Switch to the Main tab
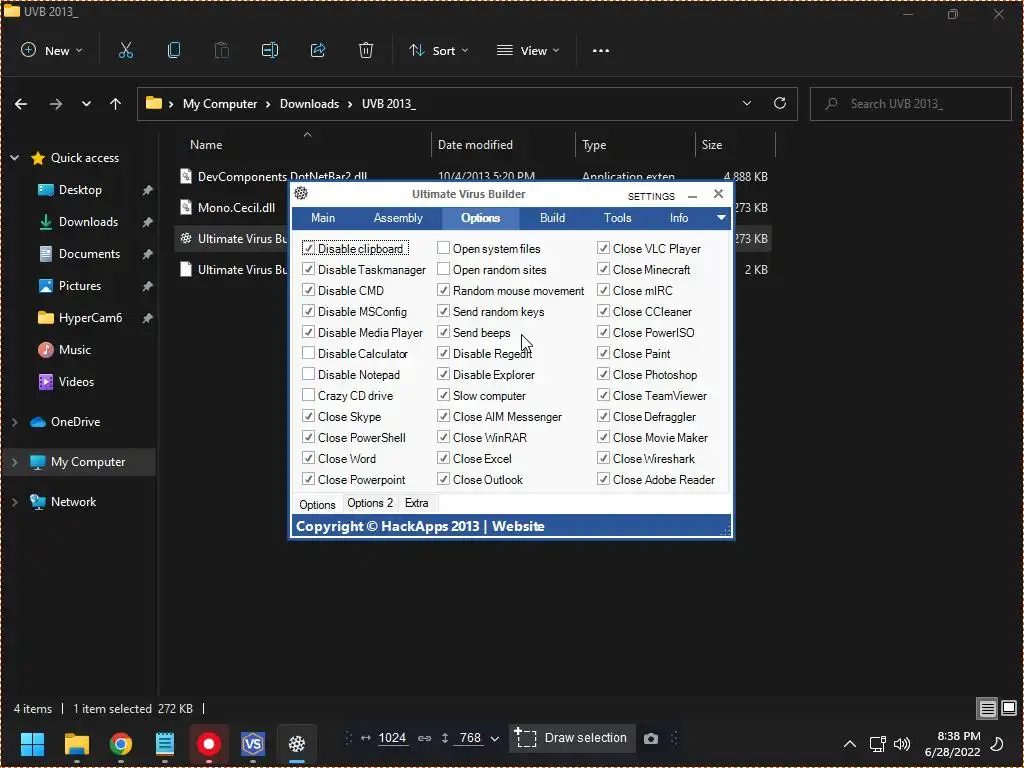 point(323,218)
